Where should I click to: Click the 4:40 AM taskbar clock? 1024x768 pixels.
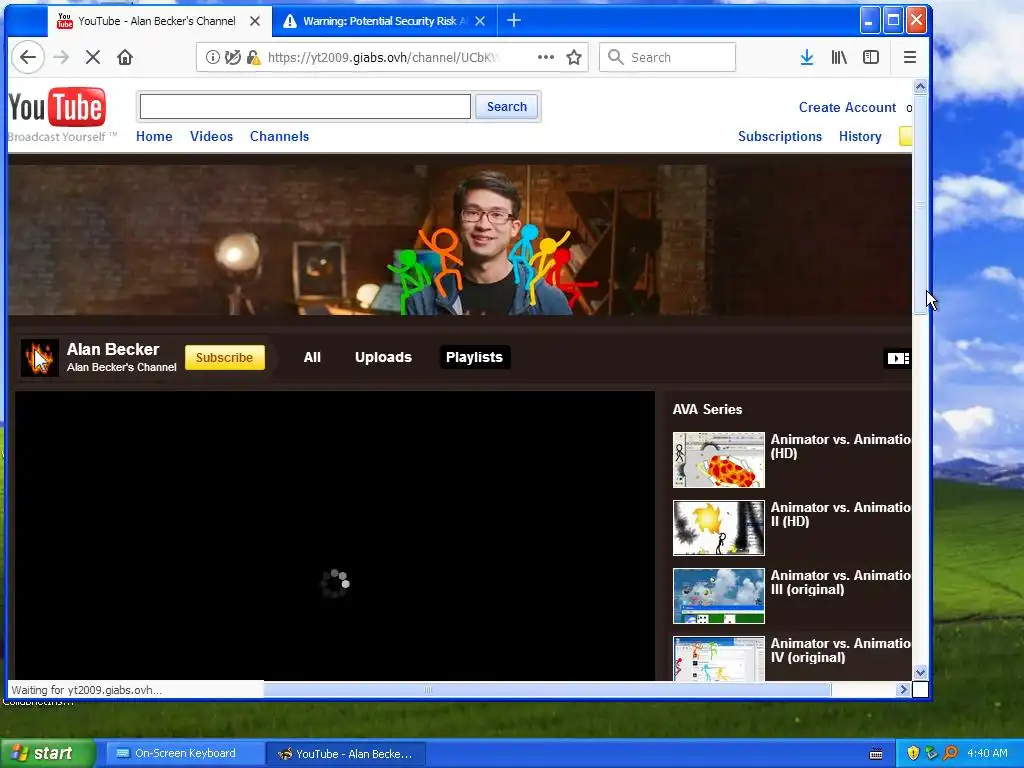pyautogui.click(x=987, y=753)
